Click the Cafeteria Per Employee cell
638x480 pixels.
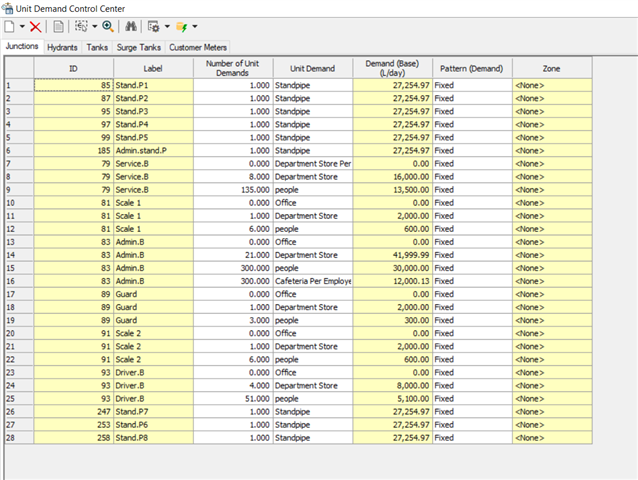[x=312, y=281]
